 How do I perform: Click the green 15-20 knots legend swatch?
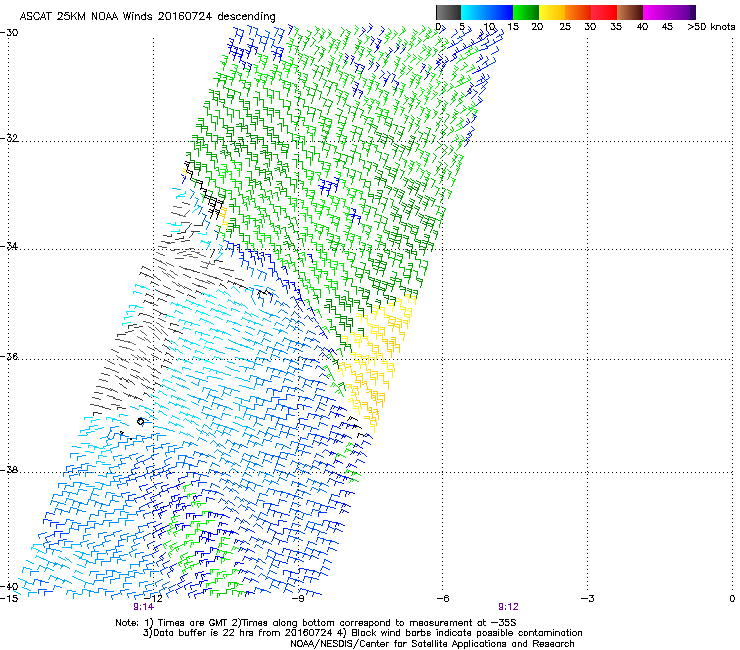click(526, 12)
